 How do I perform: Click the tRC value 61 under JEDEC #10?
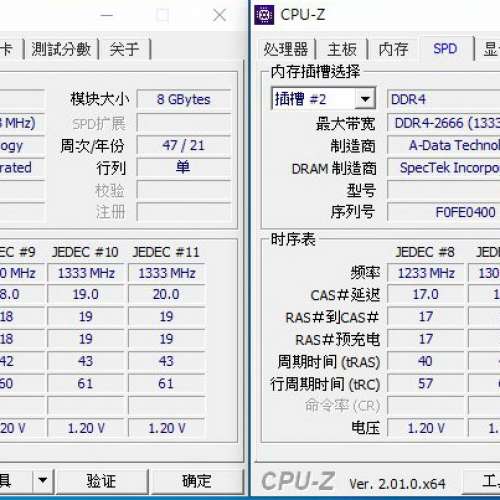tap(86, 384)
